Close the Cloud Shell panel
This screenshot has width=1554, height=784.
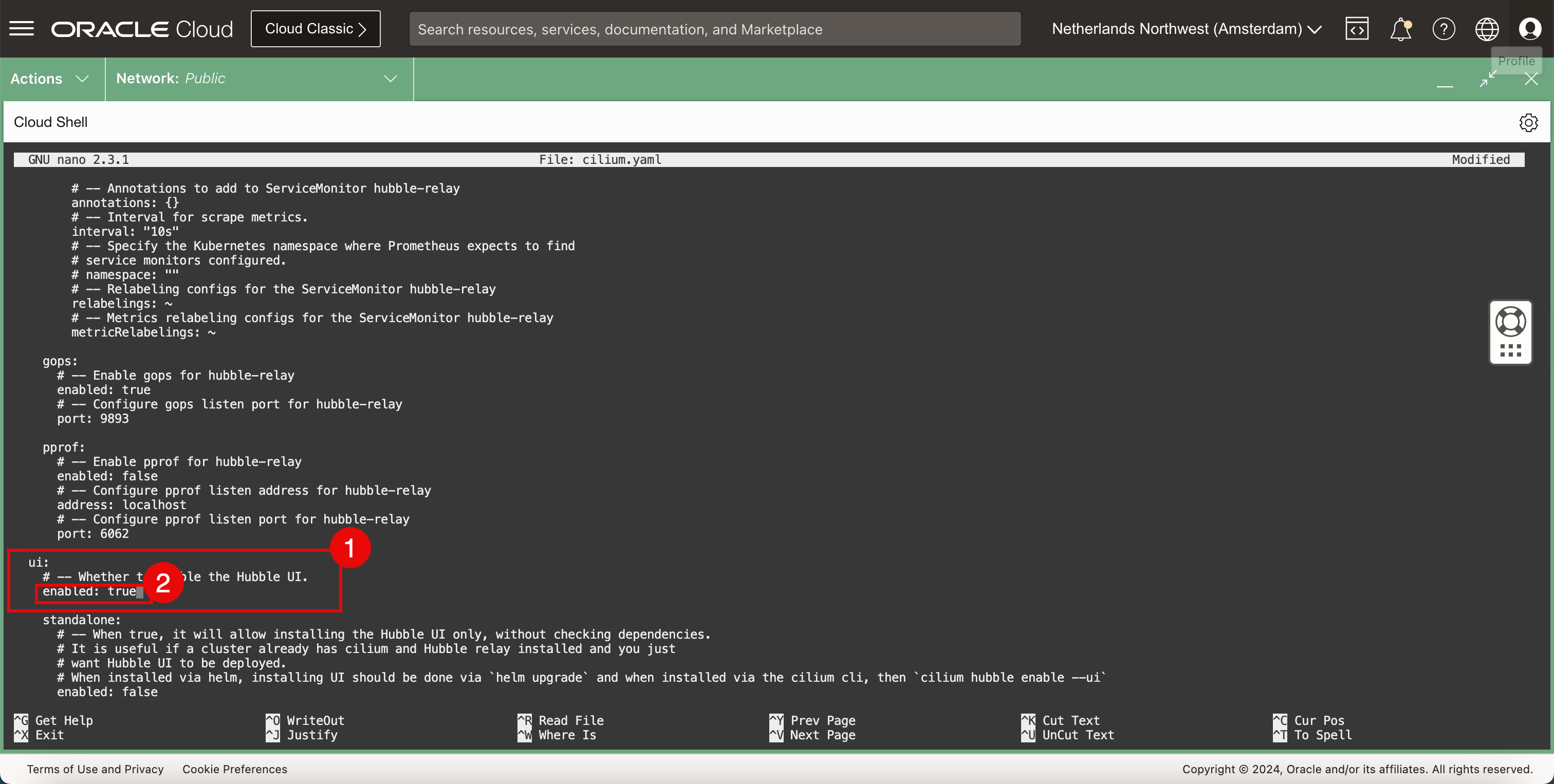(1531, 79)
